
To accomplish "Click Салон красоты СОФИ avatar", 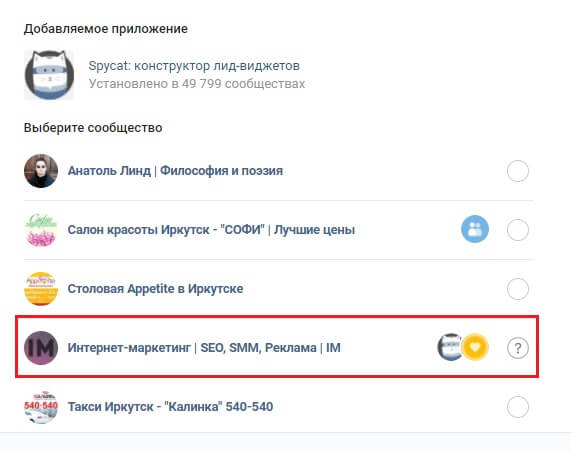I will 41,230.
